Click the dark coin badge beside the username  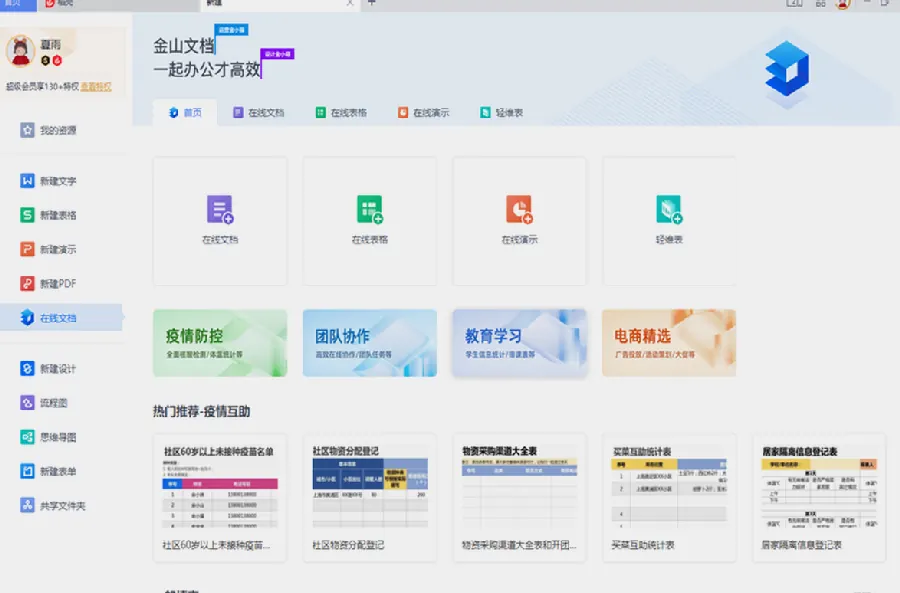pyautogui.click(x=45, y=60)
